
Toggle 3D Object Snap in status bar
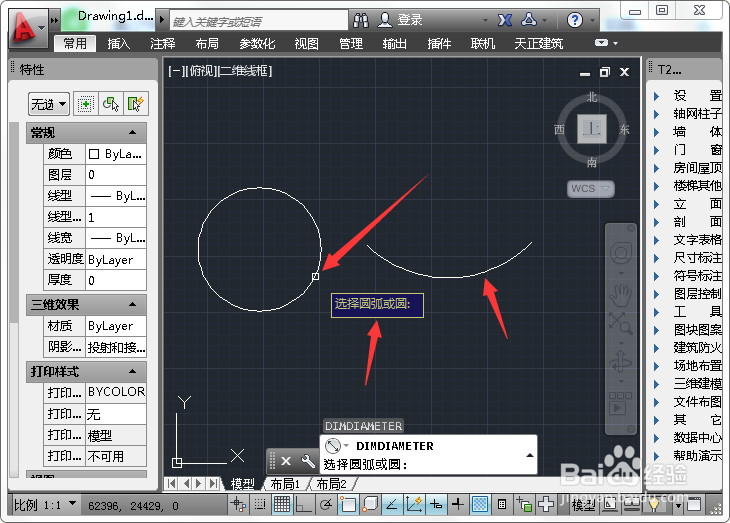(x=370, y=504)
